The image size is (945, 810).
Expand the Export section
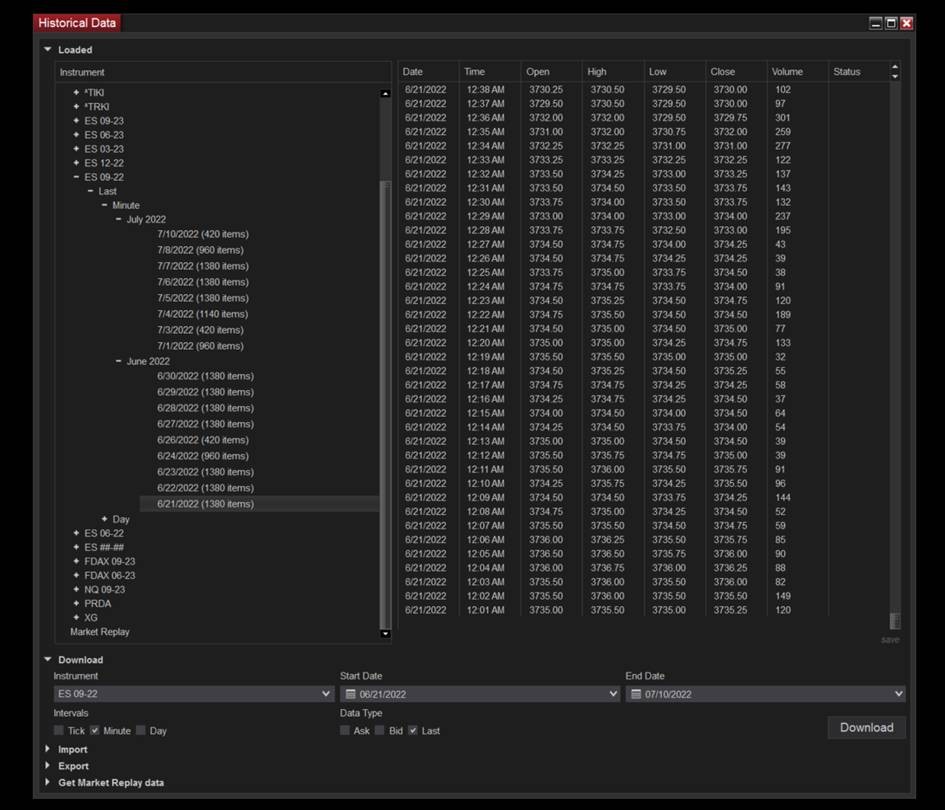point(48,765)
